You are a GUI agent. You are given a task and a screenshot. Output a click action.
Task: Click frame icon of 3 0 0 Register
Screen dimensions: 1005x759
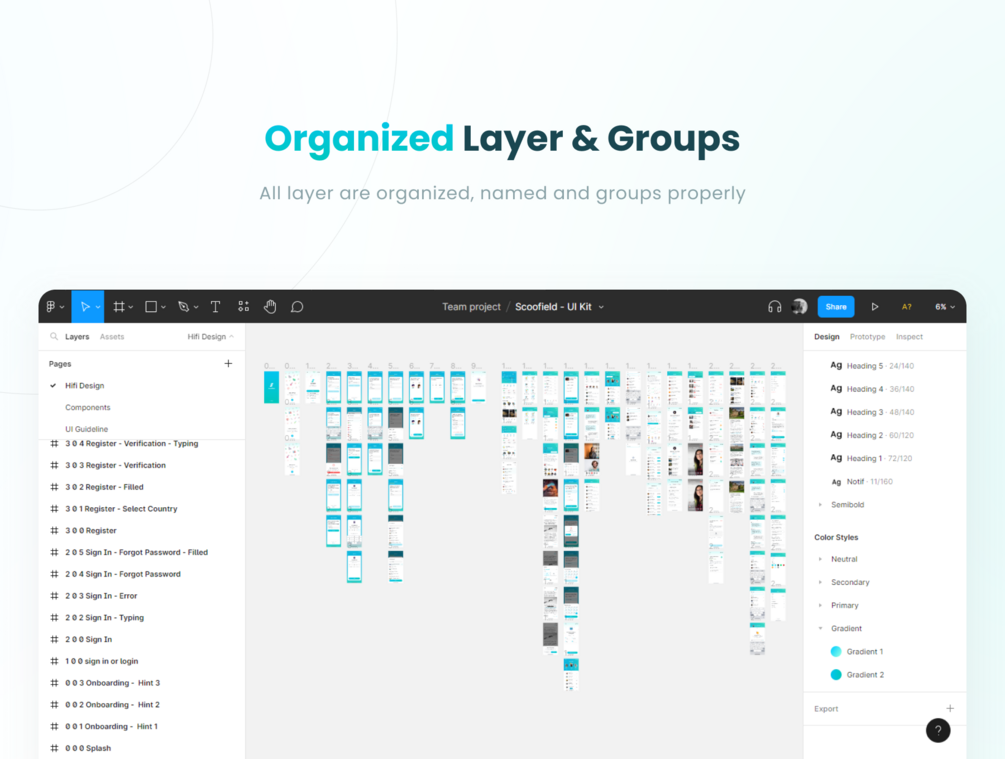[54, 530]
